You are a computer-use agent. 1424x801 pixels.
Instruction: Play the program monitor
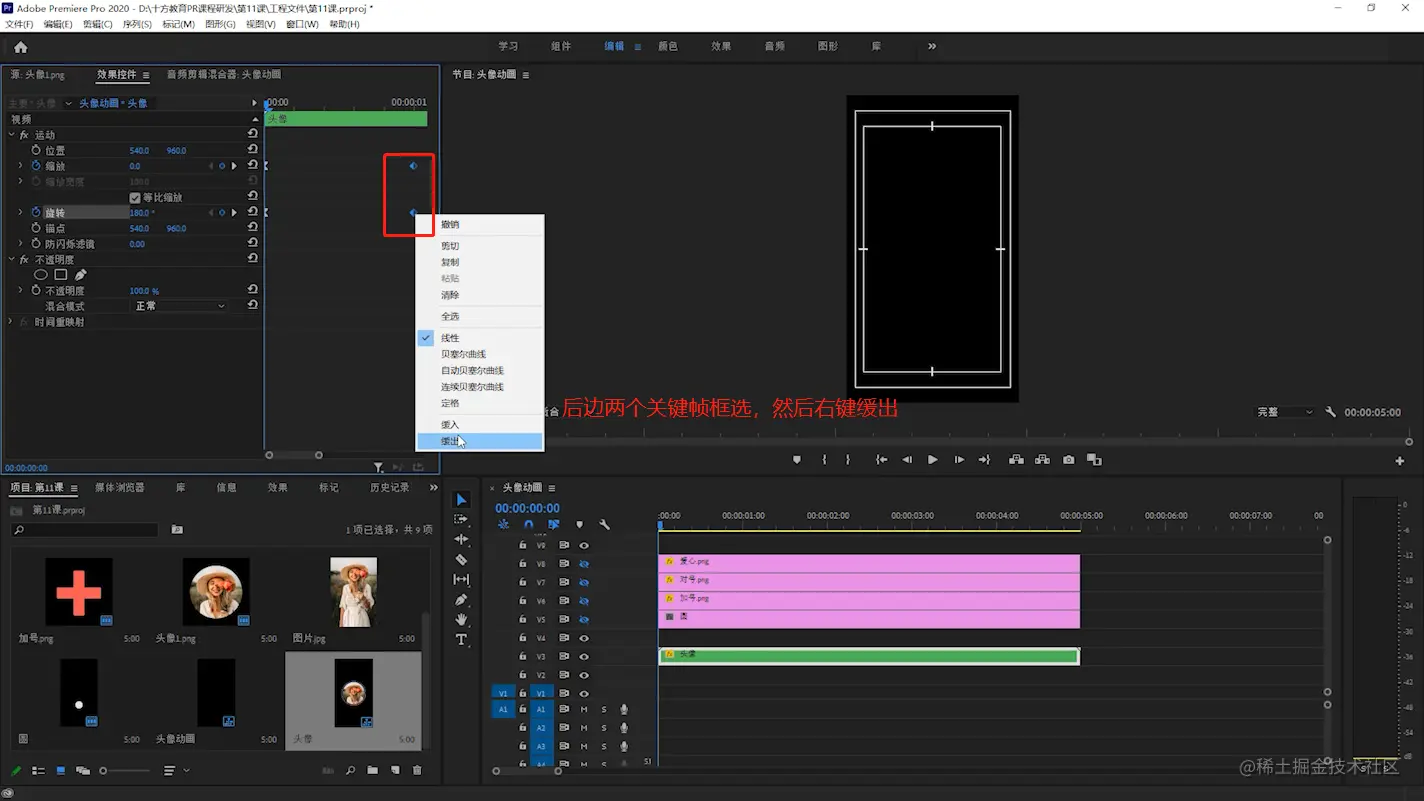932,460
